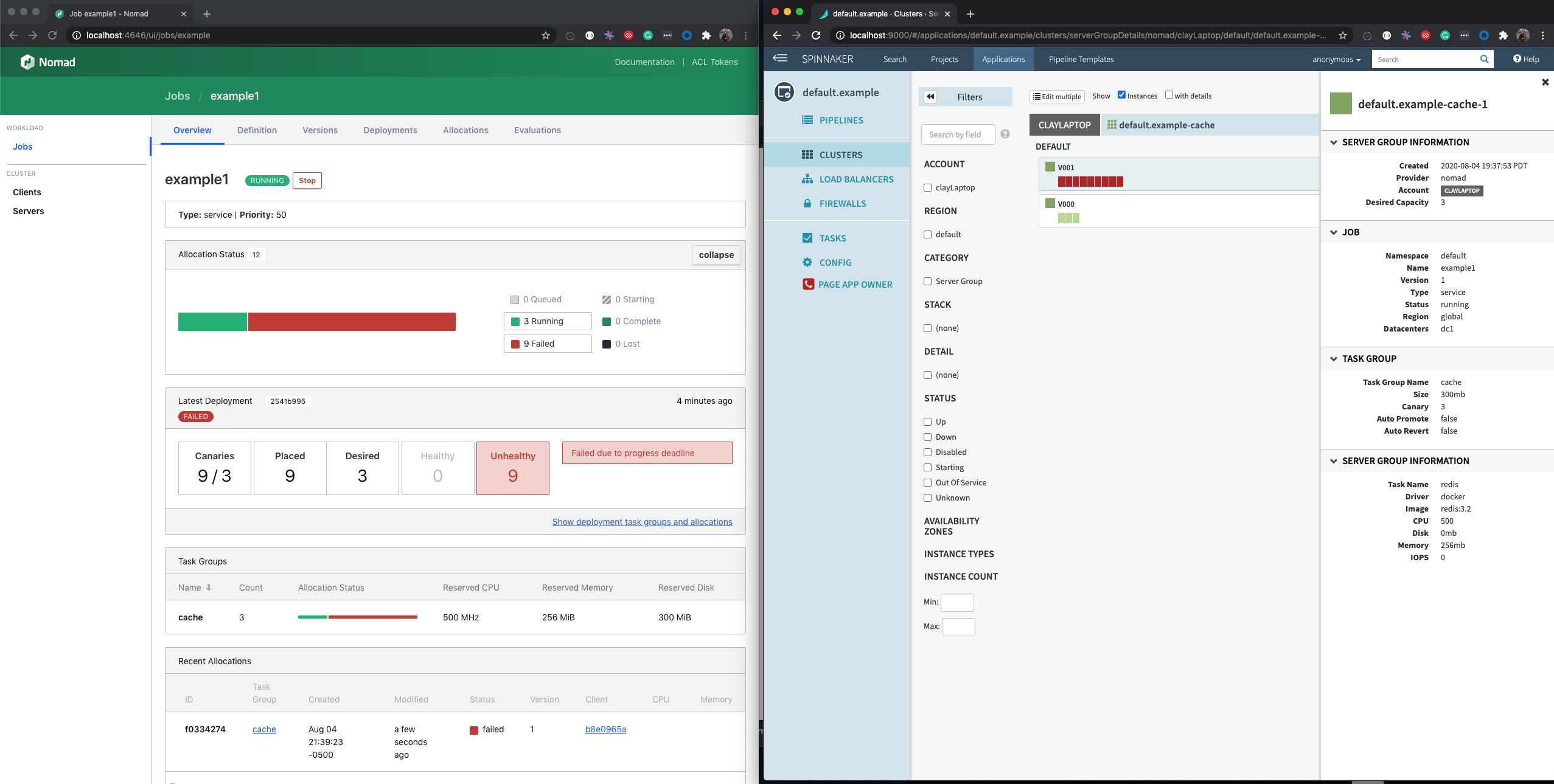Open the Pipeline Templates menu item

coord(1081,59)
